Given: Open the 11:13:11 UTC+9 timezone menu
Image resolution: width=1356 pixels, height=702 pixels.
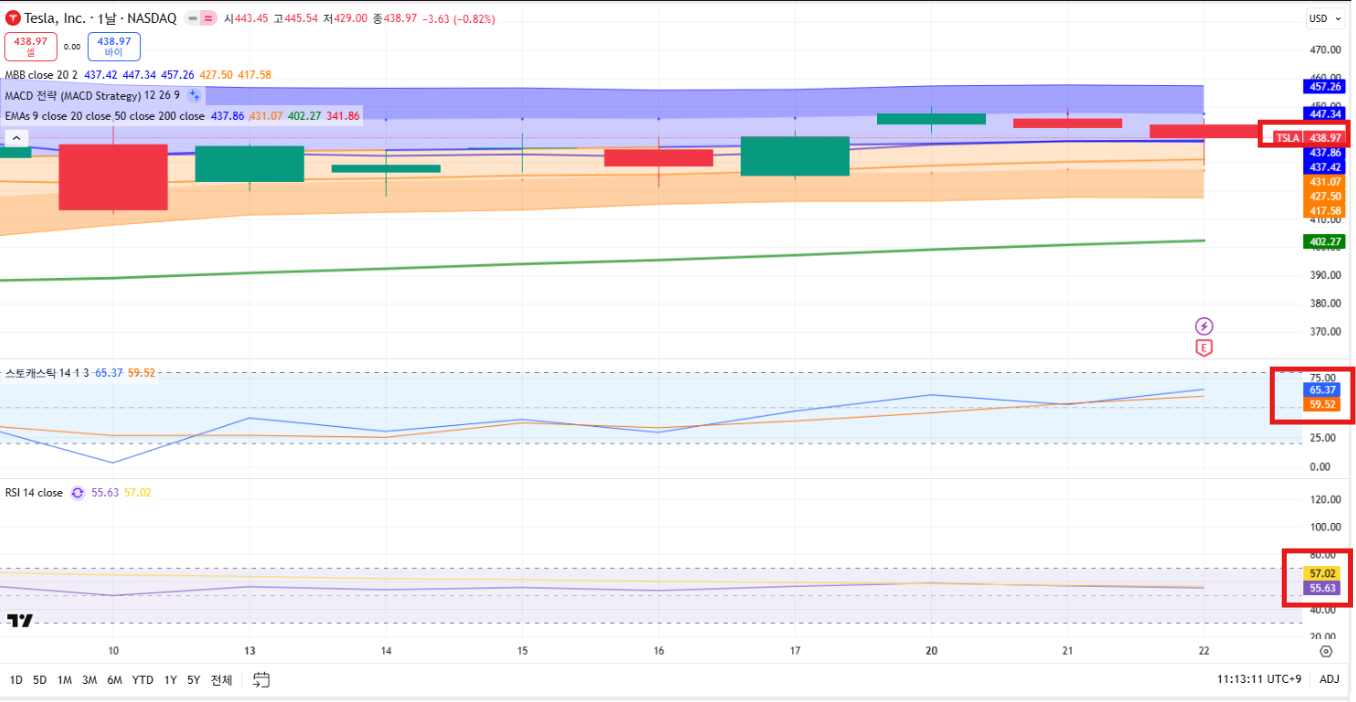Looking at the screenshot, I should [1259, 679].
